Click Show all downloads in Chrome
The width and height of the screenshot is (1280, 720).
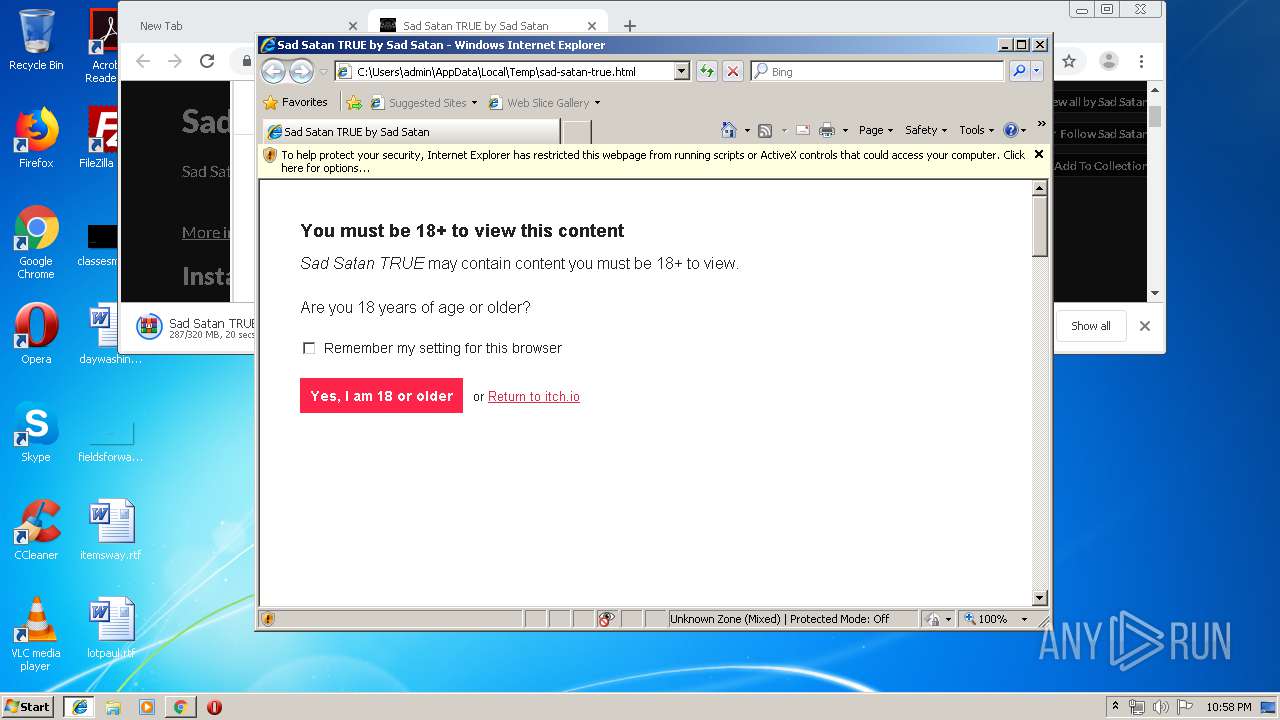click(1091, 326)
